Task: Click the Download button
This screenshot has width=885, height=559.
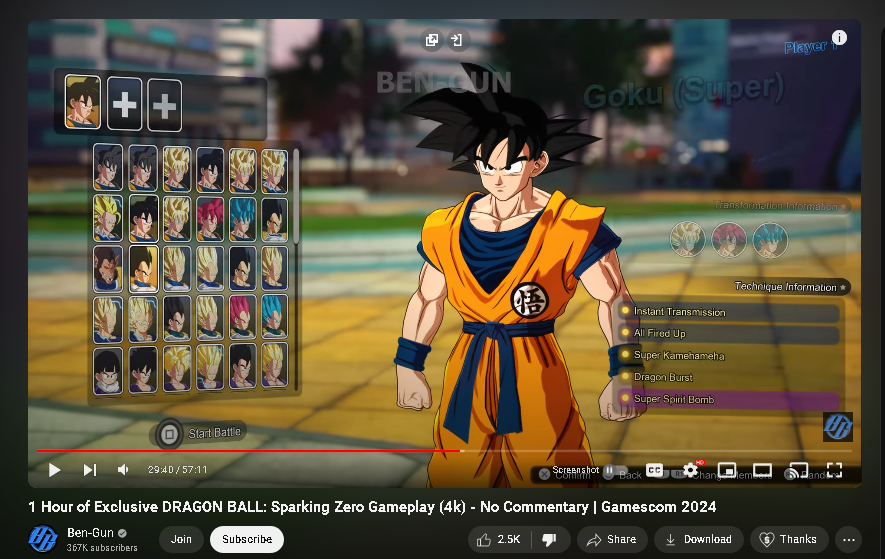Action: (699, 540)
